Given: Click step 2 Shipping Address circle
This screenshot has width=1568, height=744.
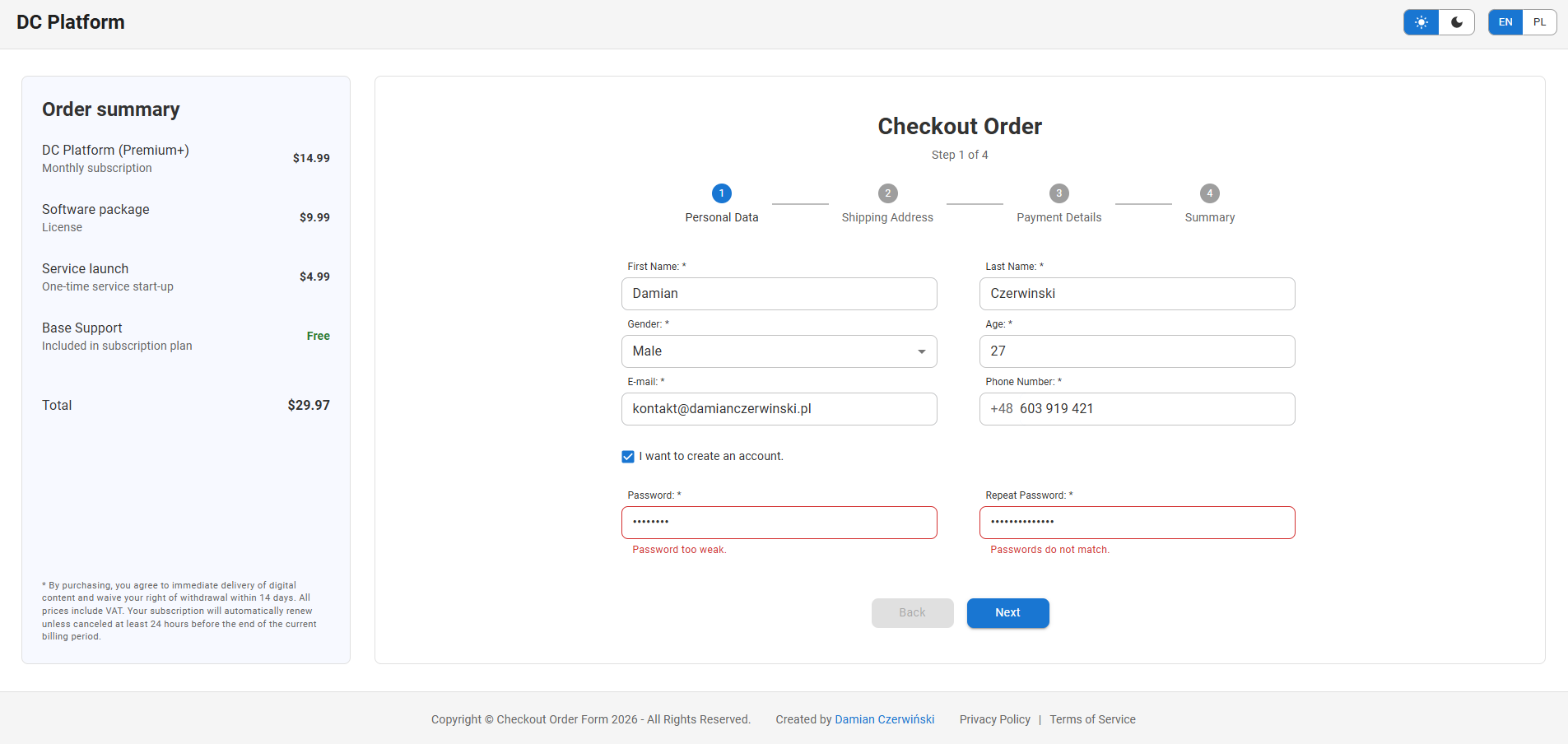Looking at the screenshot, I should 887,193.
